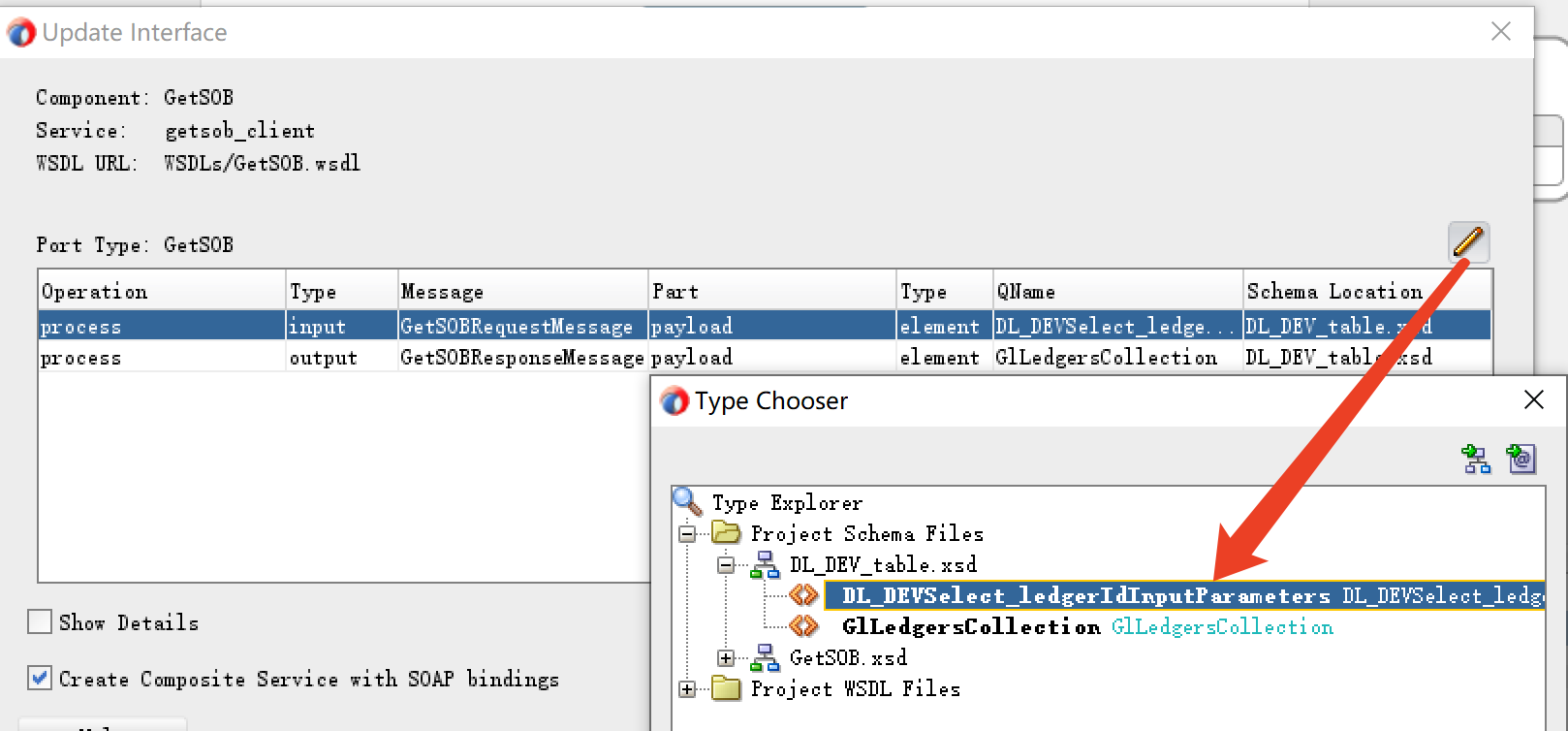Select the Type Explorer root node
This screenshot has width=1568, height=731.
click(x=787, y=502)
